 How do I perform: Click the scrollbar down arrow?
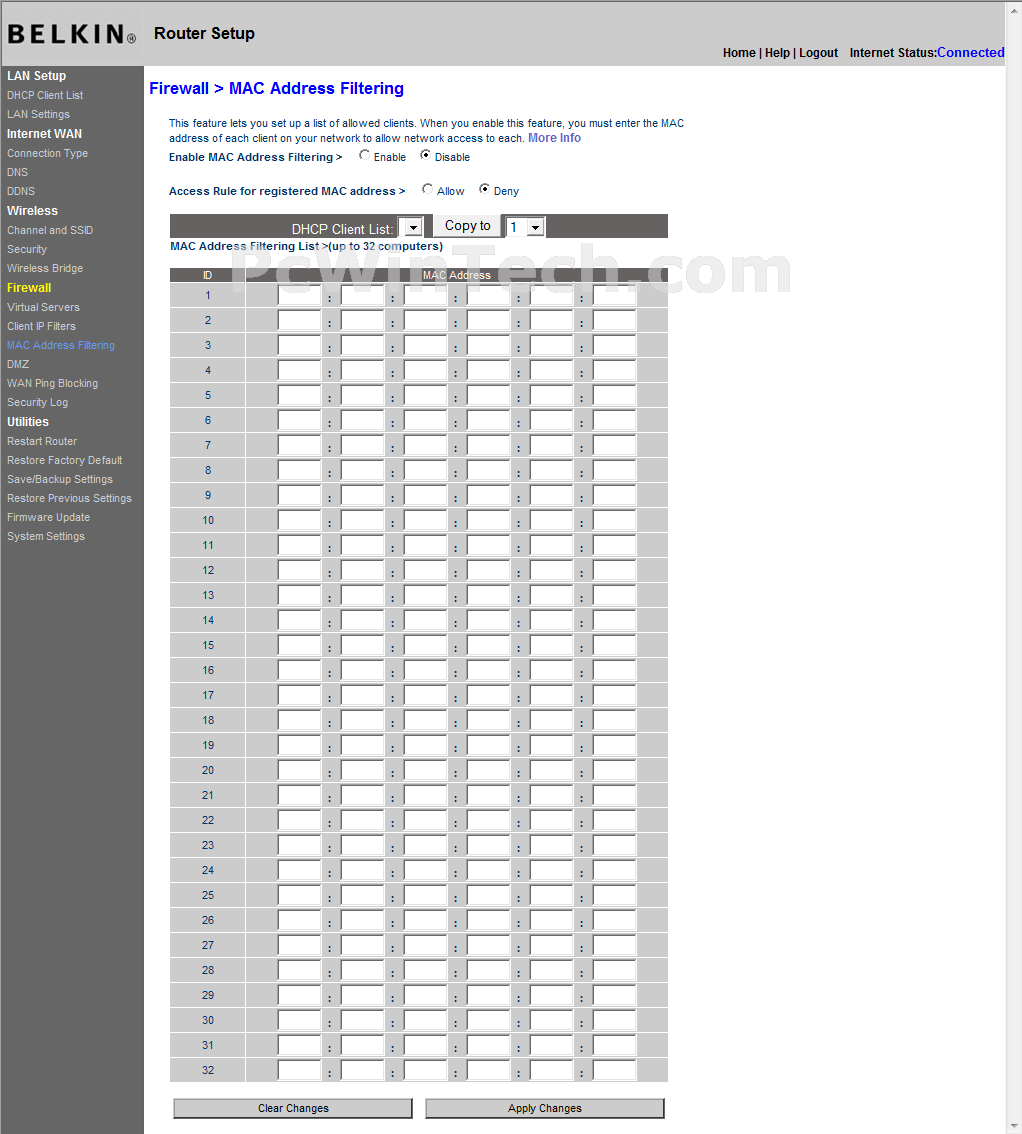point(1014,1125)
